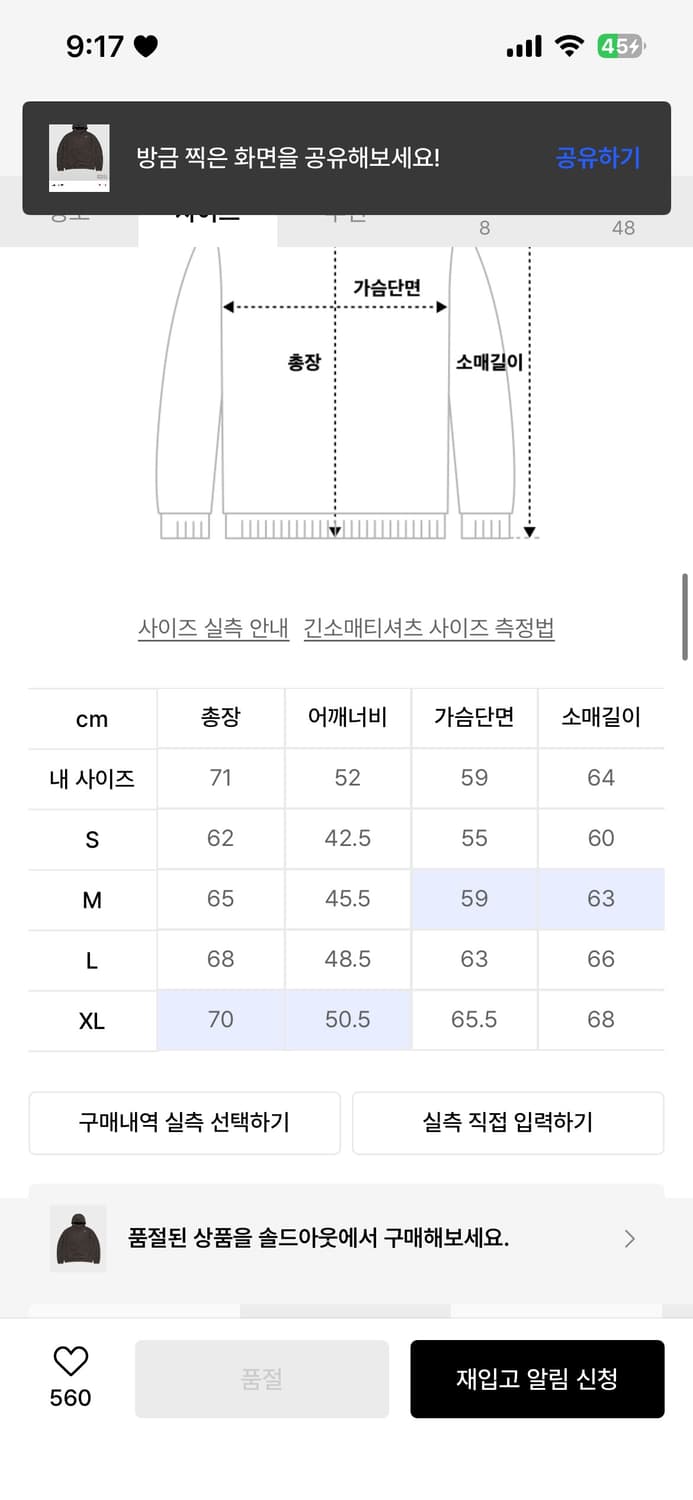Viewport: 693px width, 1500px height.
Task: Open the 사이즈 실측 안내 link
Action: pos(213,629)
